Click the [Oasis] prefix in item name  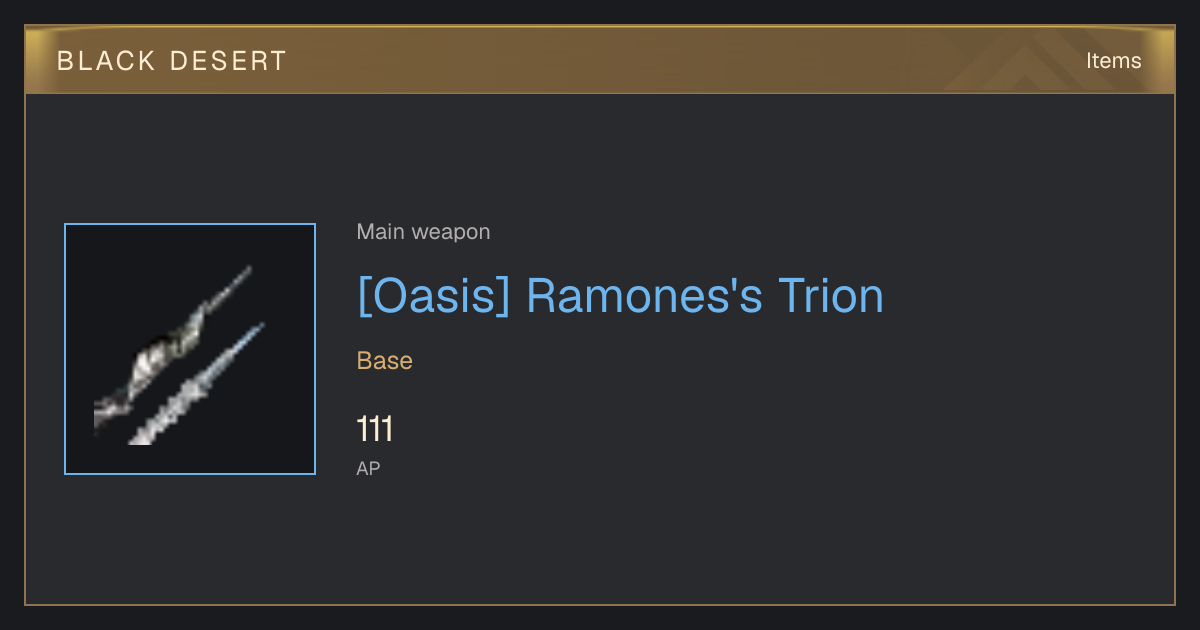434,297
